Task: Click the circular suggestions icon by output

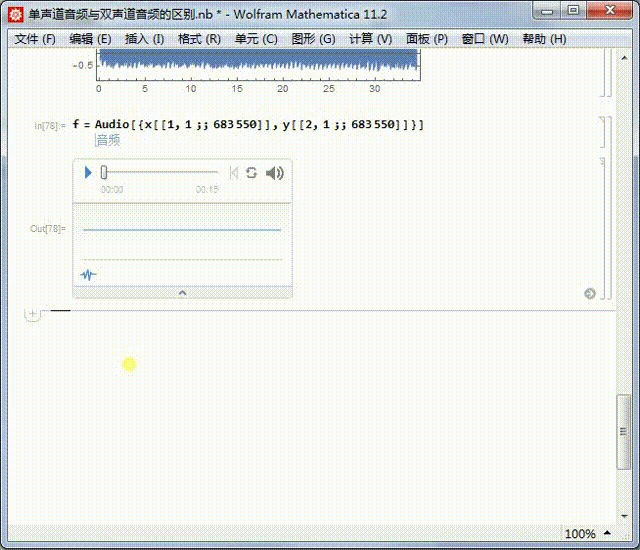Action: [589, 293]
